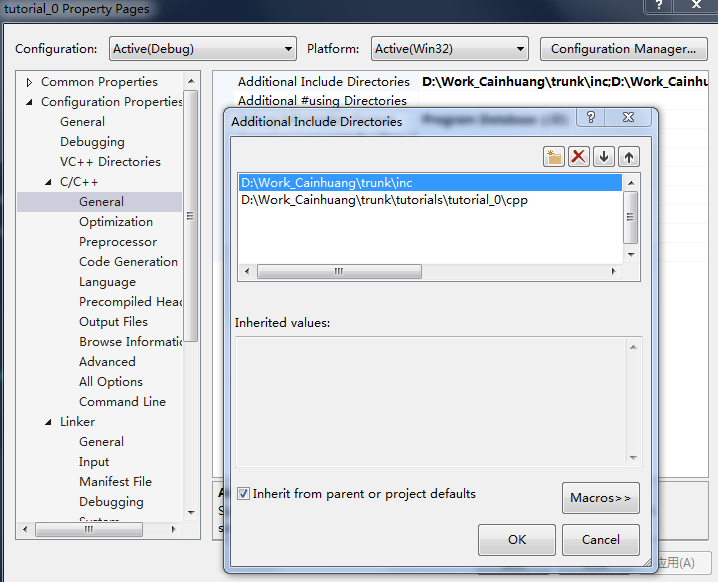The width and height of the screenshot is (718, 582).
Task: Open the Manifest File page
Action: pos(115,482)
